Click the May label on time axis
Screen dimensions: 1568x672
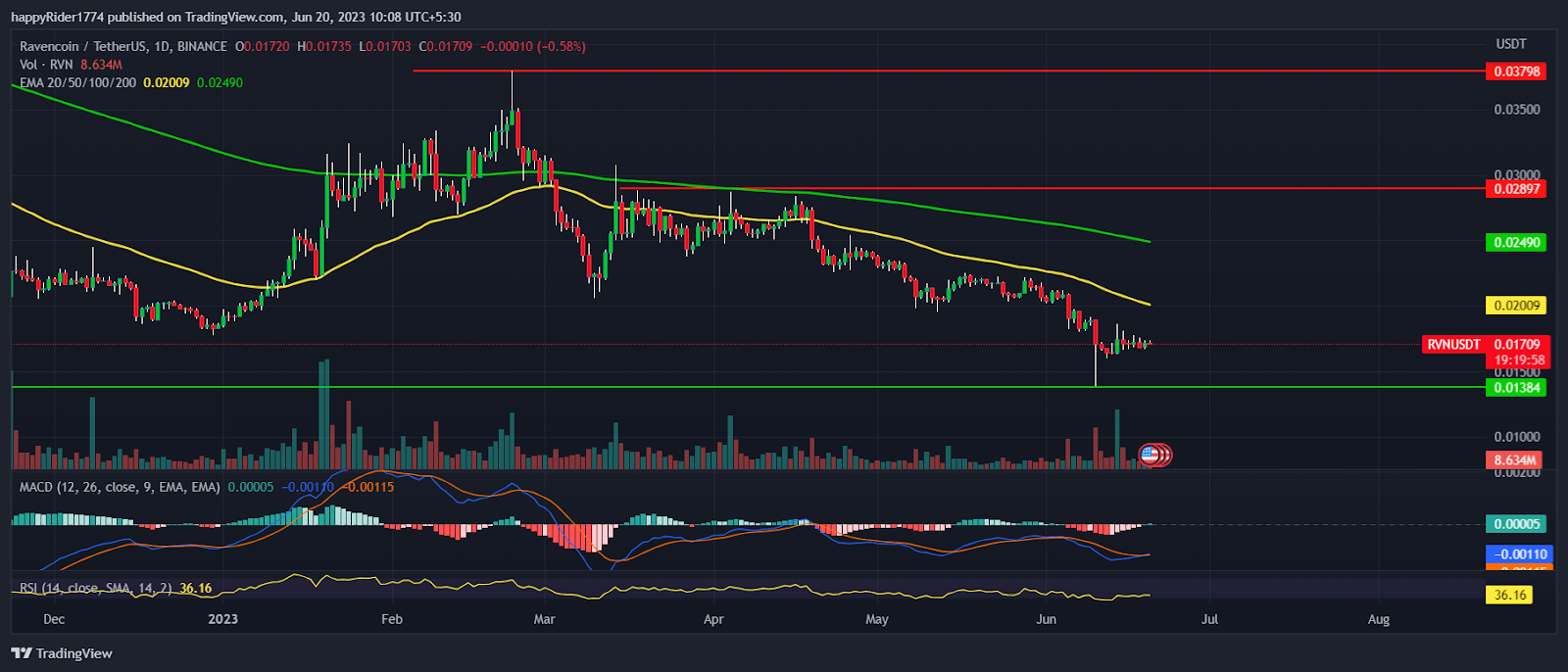click(877, 619)
